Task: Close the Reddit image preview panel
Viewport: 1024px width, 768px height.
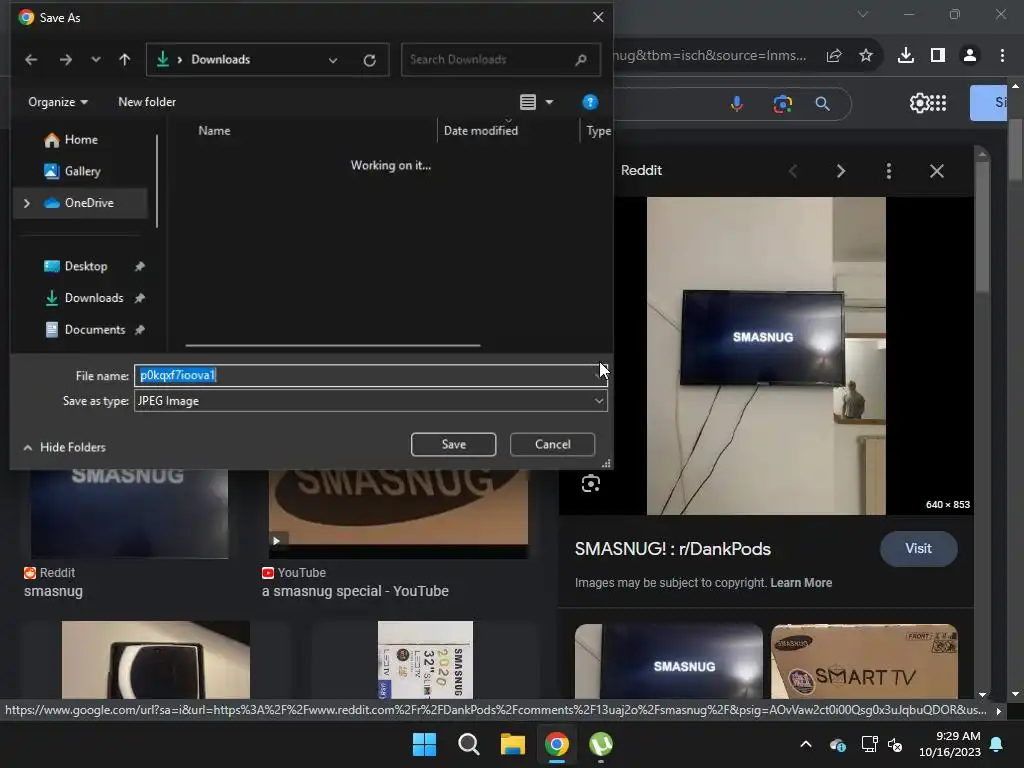Action: (x=936, y=171)
